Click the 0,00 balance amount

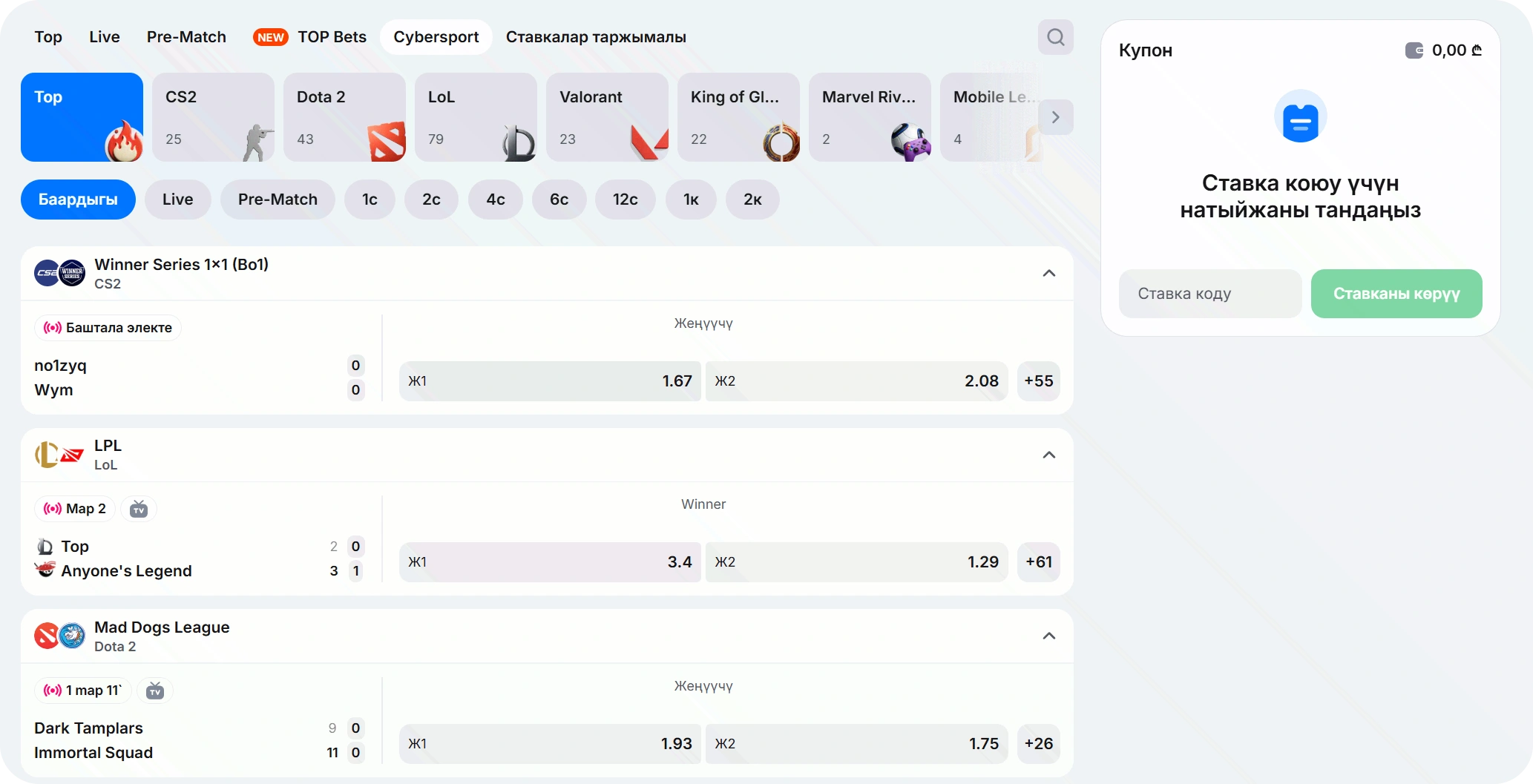[x=1457, y=50]
